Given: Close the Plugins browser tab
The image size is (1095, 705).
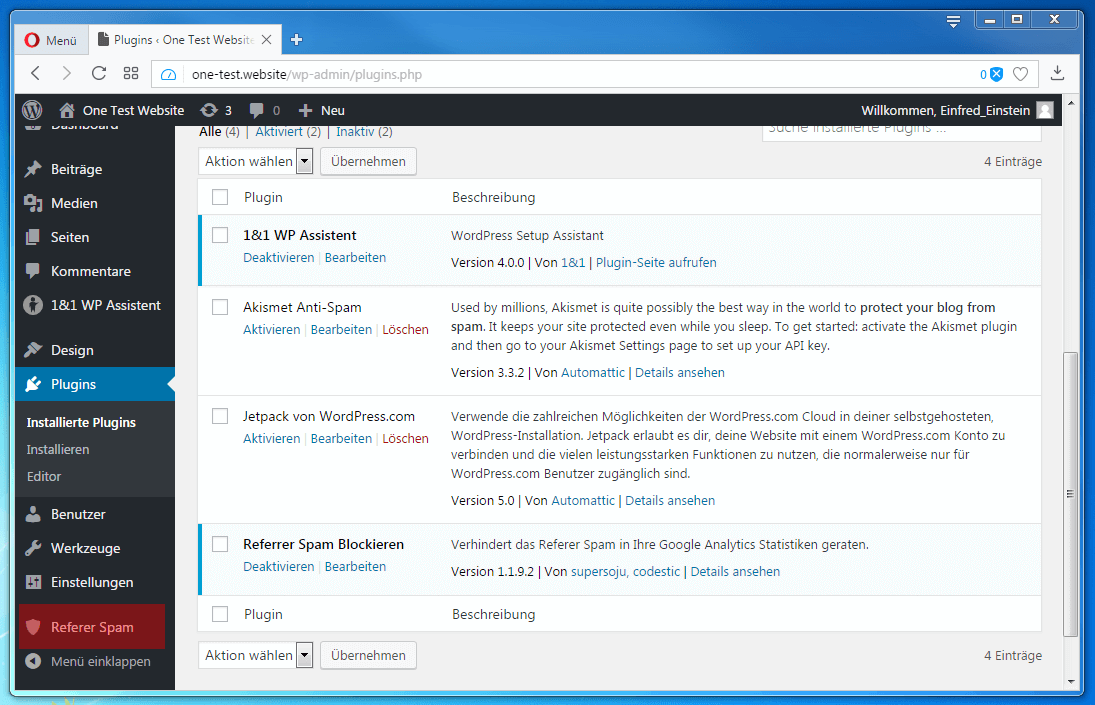Looking at the screenshot, I should point(266,40).
